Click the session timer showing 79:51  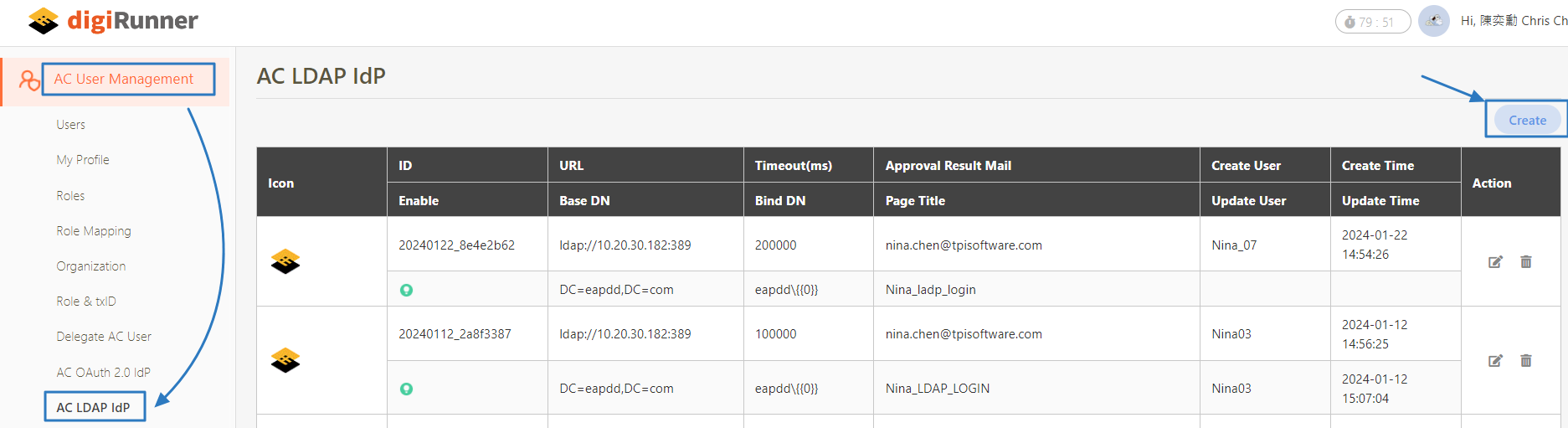(1372, 22)
